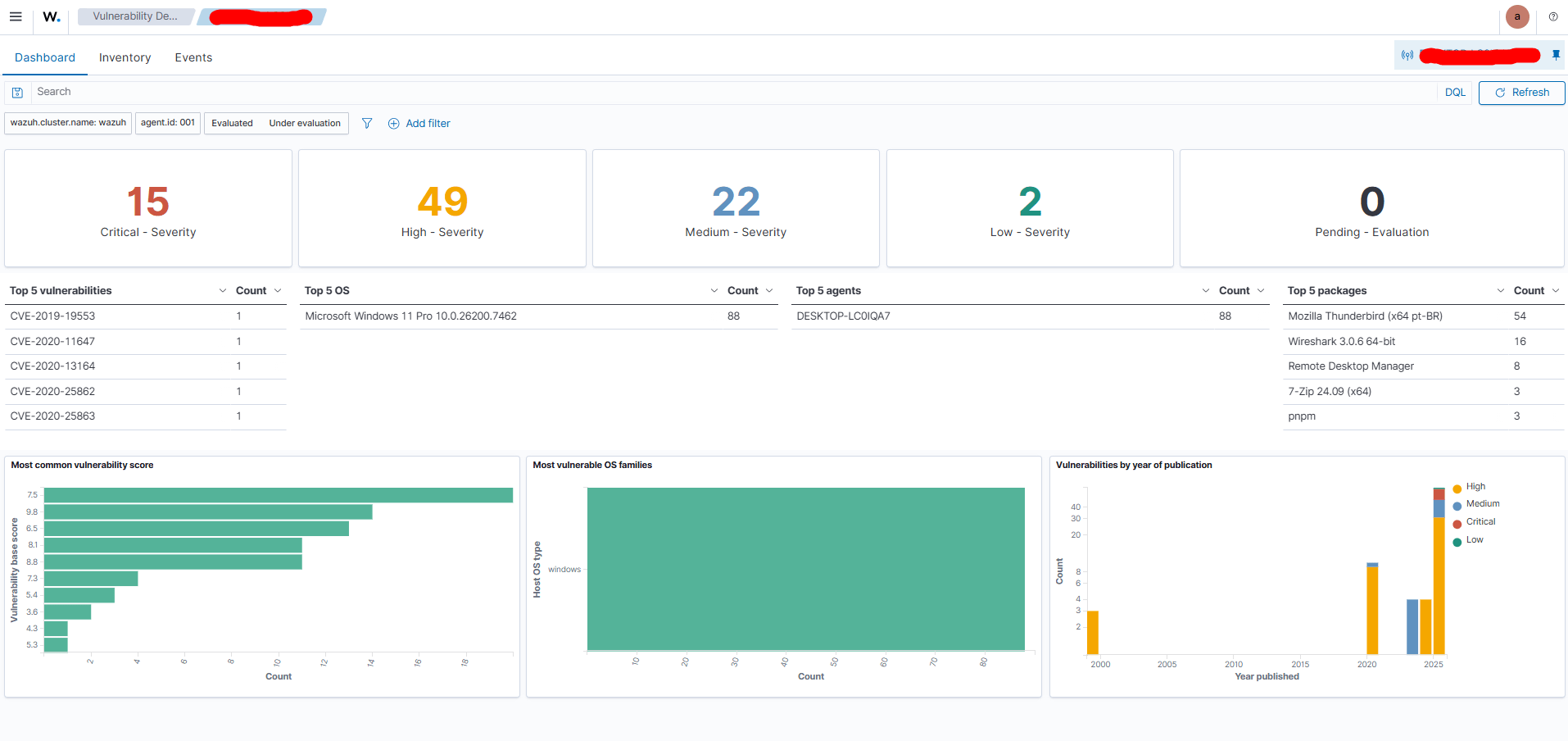The image size is (1568, 741).
Task: Click the Critical legend color dot
Action: (1457, 524)
